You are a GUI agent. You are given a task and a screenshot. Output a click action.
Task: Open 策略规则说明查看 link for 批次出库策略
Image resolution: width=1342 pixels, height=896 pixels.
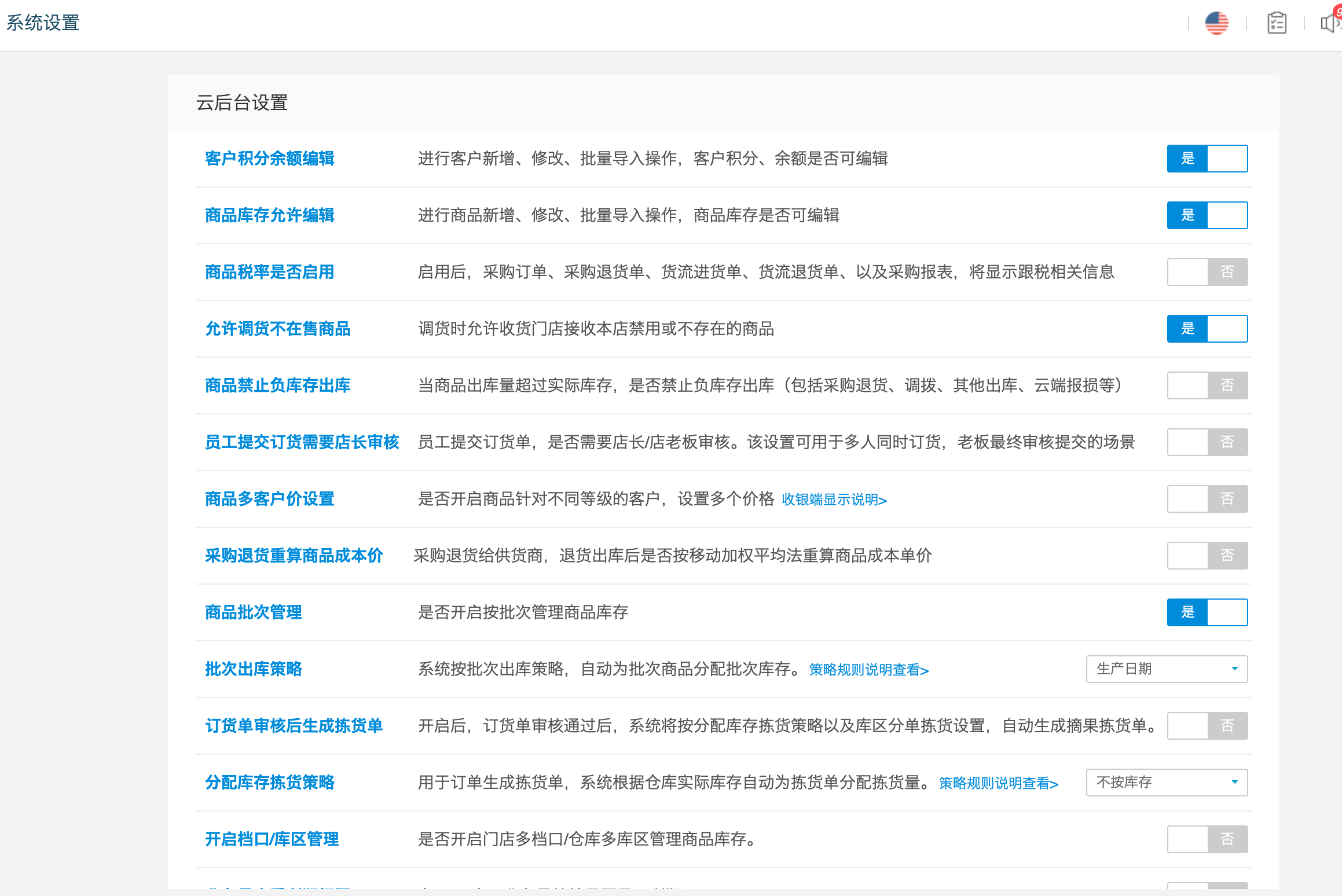pyautogui.click(x=868, y=670)
